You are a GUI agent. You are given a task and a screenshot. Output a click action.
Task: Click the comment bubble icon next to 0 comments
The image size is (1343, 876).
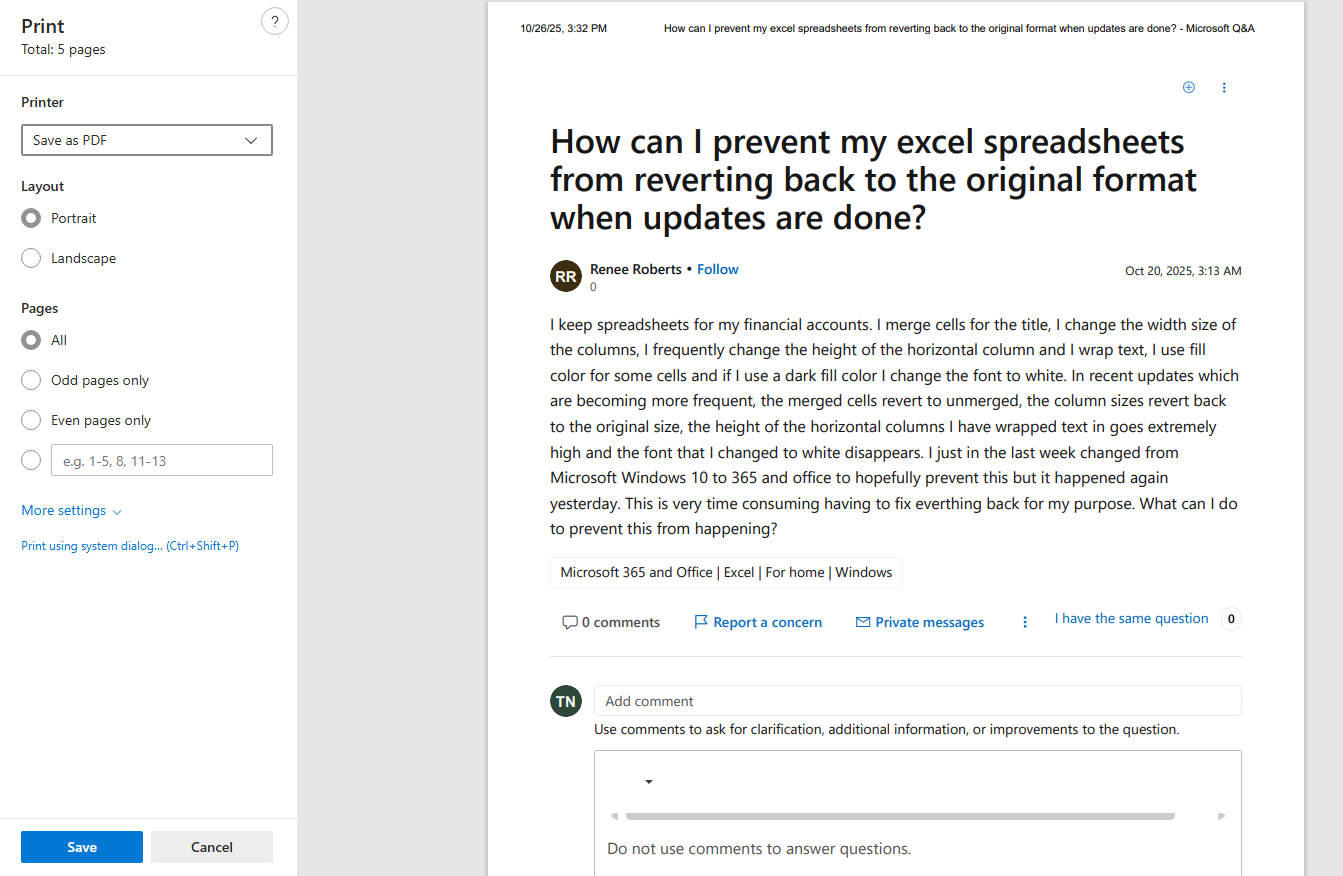(x=570, y=622)
